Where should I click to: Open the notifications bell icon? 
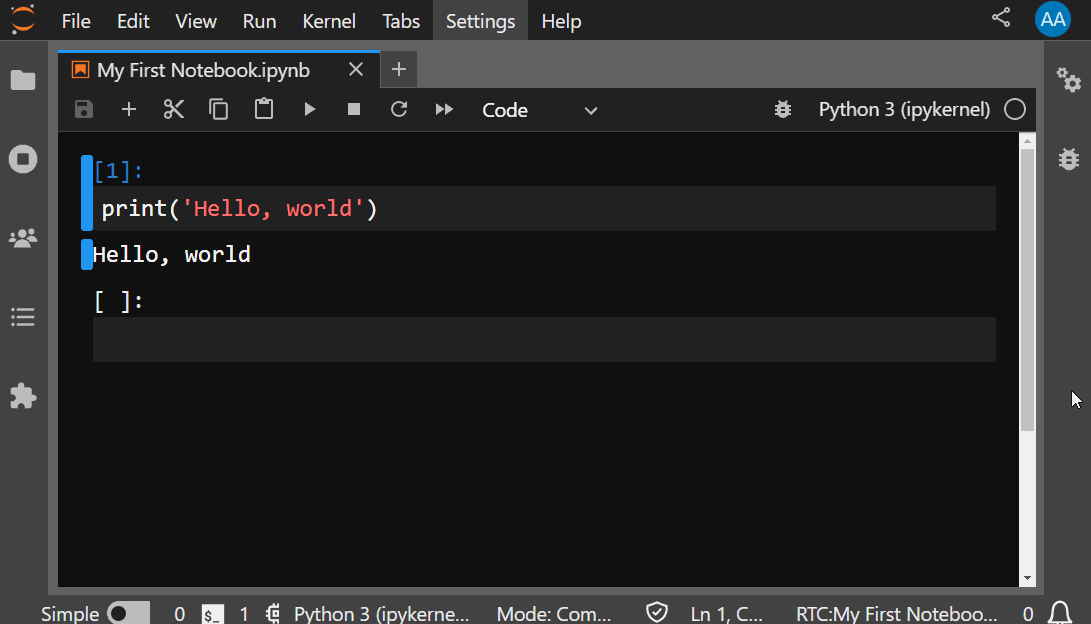[1060, 613]
